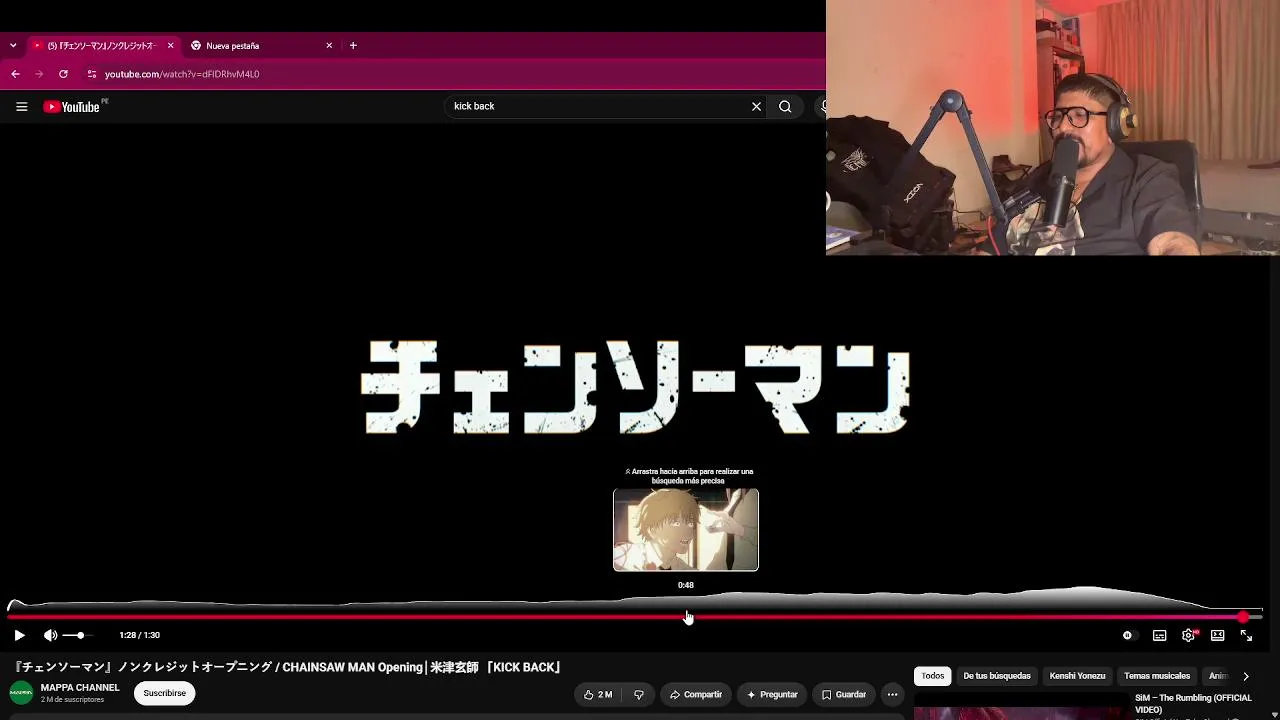Close the Chainsaw Man YouTube tab

170,45
